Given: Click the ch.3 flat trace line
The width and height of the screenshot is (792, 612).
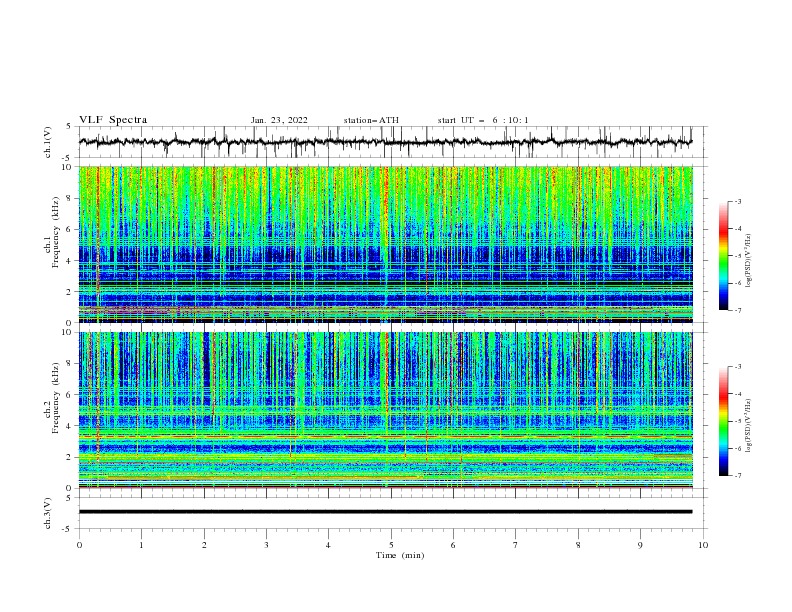Looking at the screenshot, I should [x=385, y=512].
